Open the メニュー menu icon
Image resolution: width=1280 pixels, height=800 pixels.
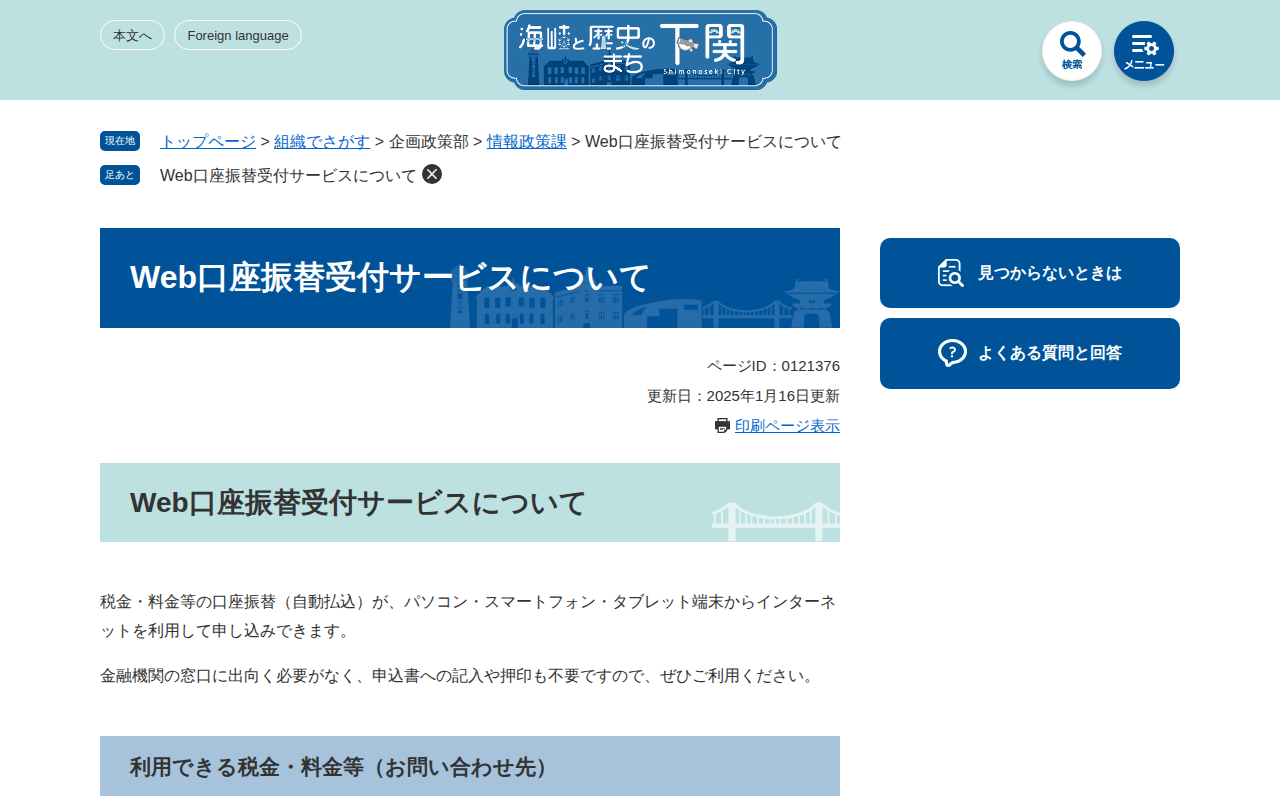coord(1144,51)
